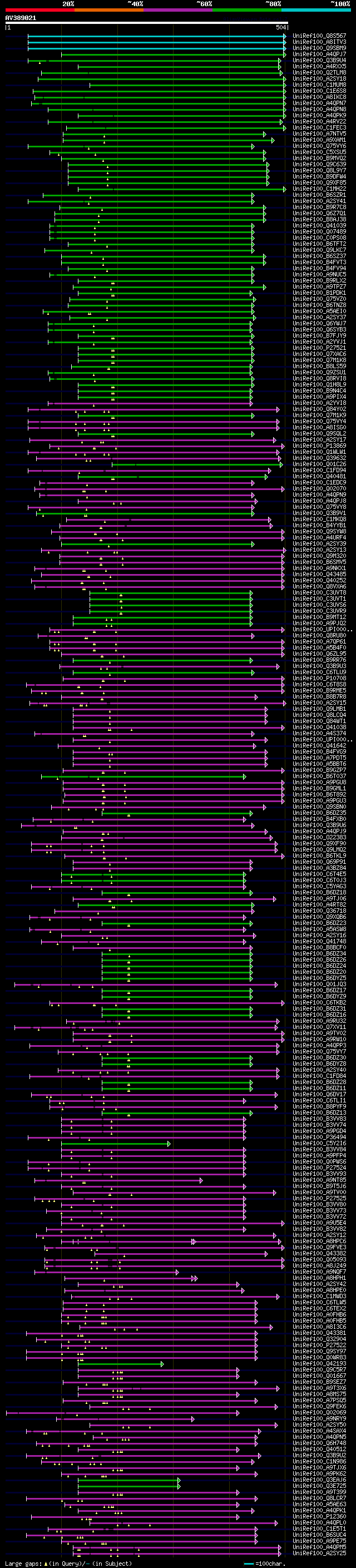Viewport: 356px width, 1568px height.
Task: Select label UniRef100_Q36718
Action: coord(319,911)
